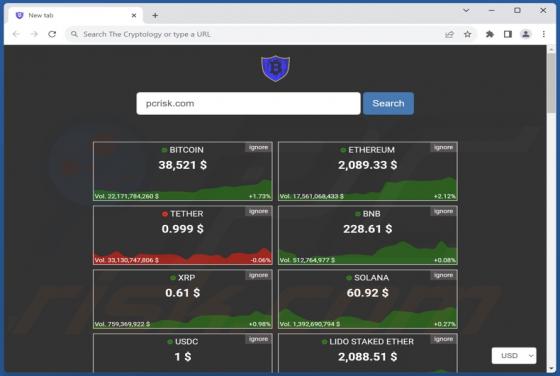Viewport: 560px width, 376px height.
Task: Click the Ethereum price 2,089.33 $
Action: (368, 165)
